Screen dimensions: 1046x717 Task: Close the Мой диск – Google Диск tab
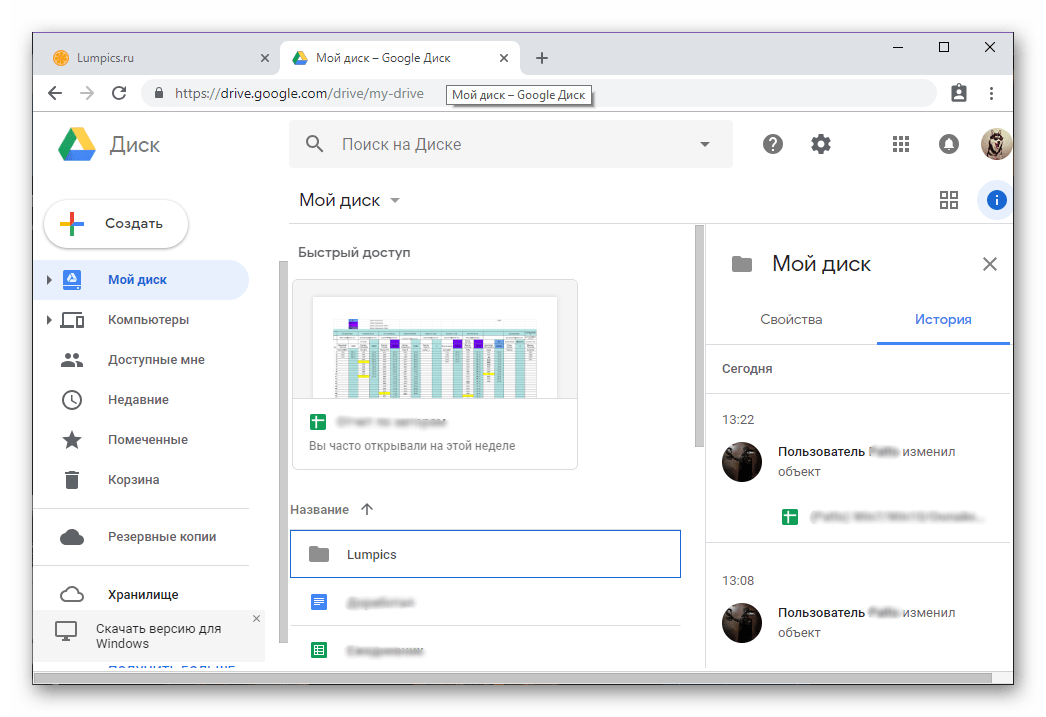point(504,58)
